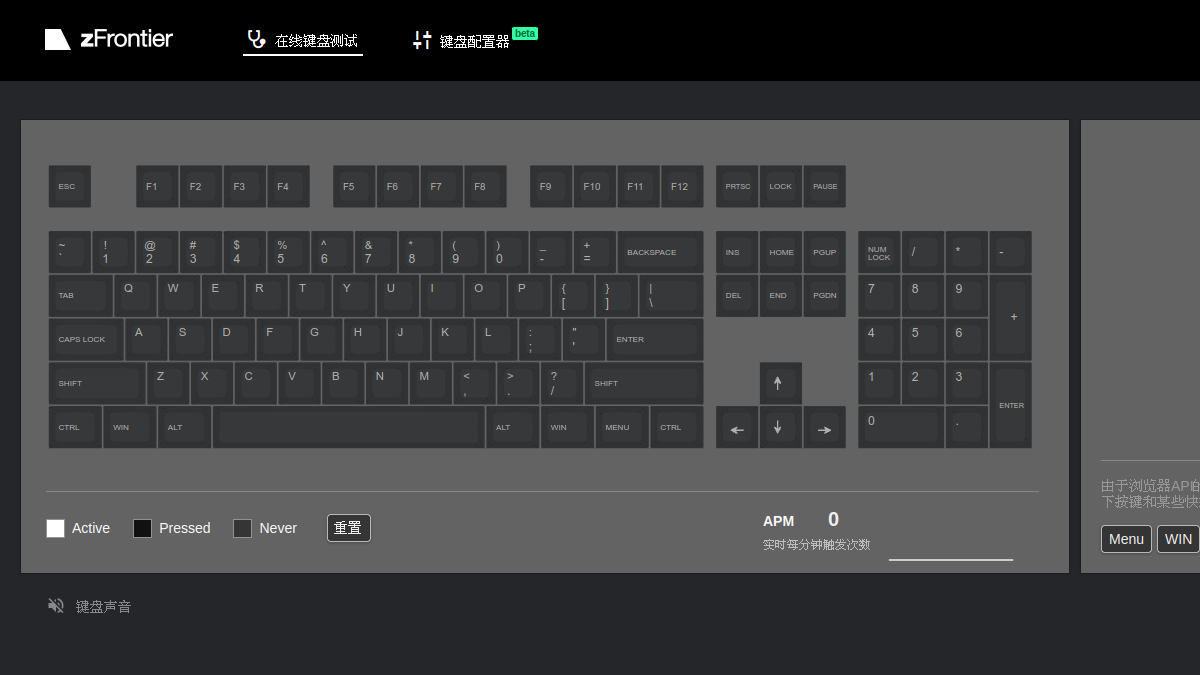This screenshot has width=1200, height=675.
Task: Click the white Active color swatch
Action: pos(56,528)
